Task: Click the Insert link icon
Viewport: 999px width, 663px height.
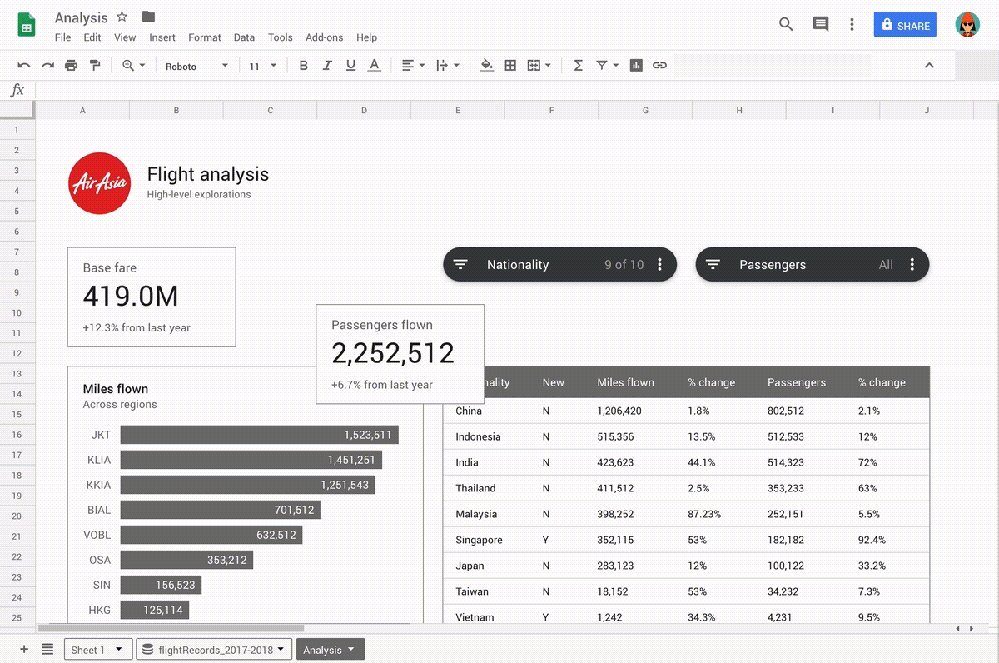Action: [x=660, y=64]
